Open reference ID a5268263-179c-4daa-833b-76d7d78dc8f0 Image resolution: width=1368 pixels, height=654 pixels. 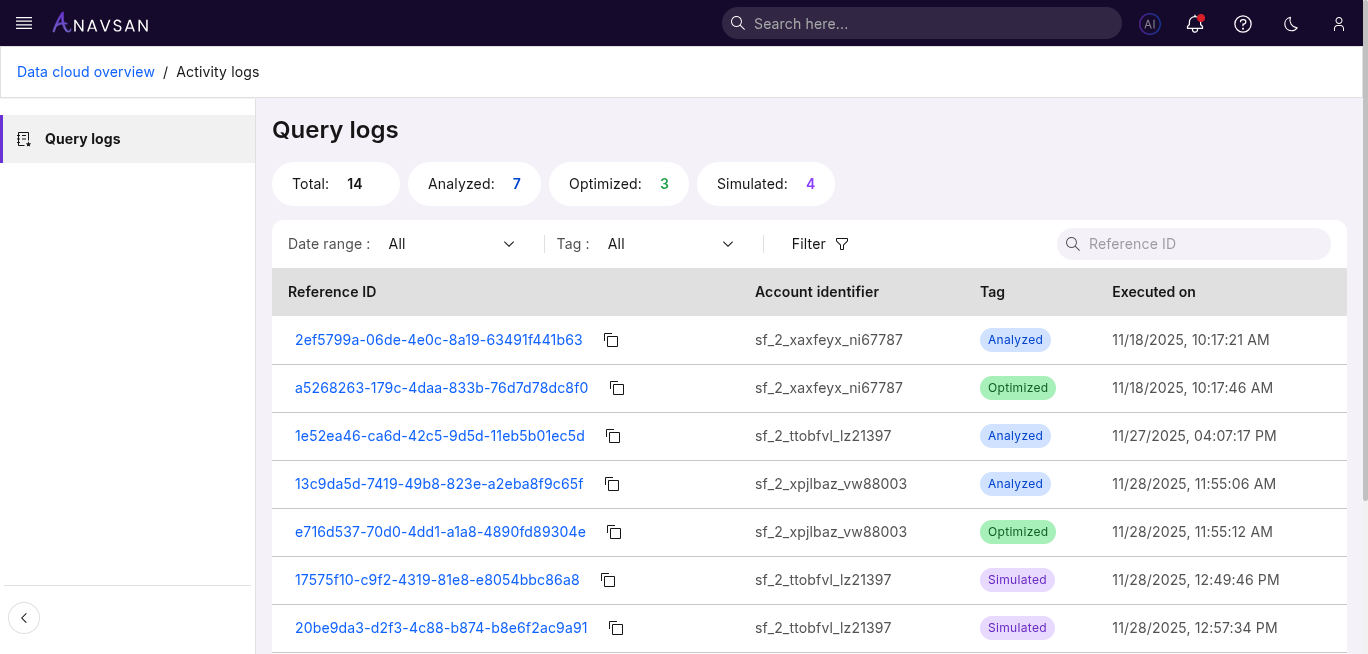(442, 388)
